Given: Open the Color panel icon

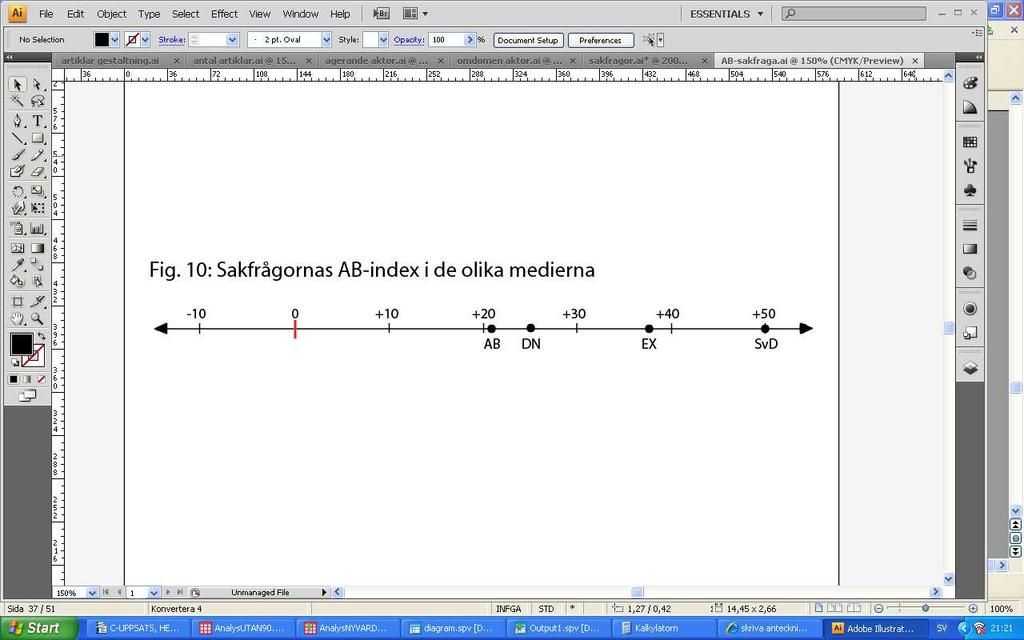Looking at the screenshot, I should pyautogui.click(x=970, y=84).
